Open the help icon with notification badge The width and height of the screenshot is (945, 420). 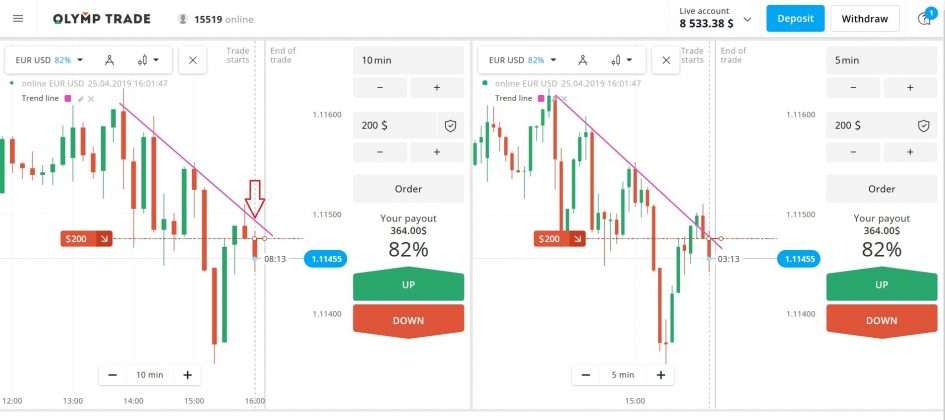[924, 19]
